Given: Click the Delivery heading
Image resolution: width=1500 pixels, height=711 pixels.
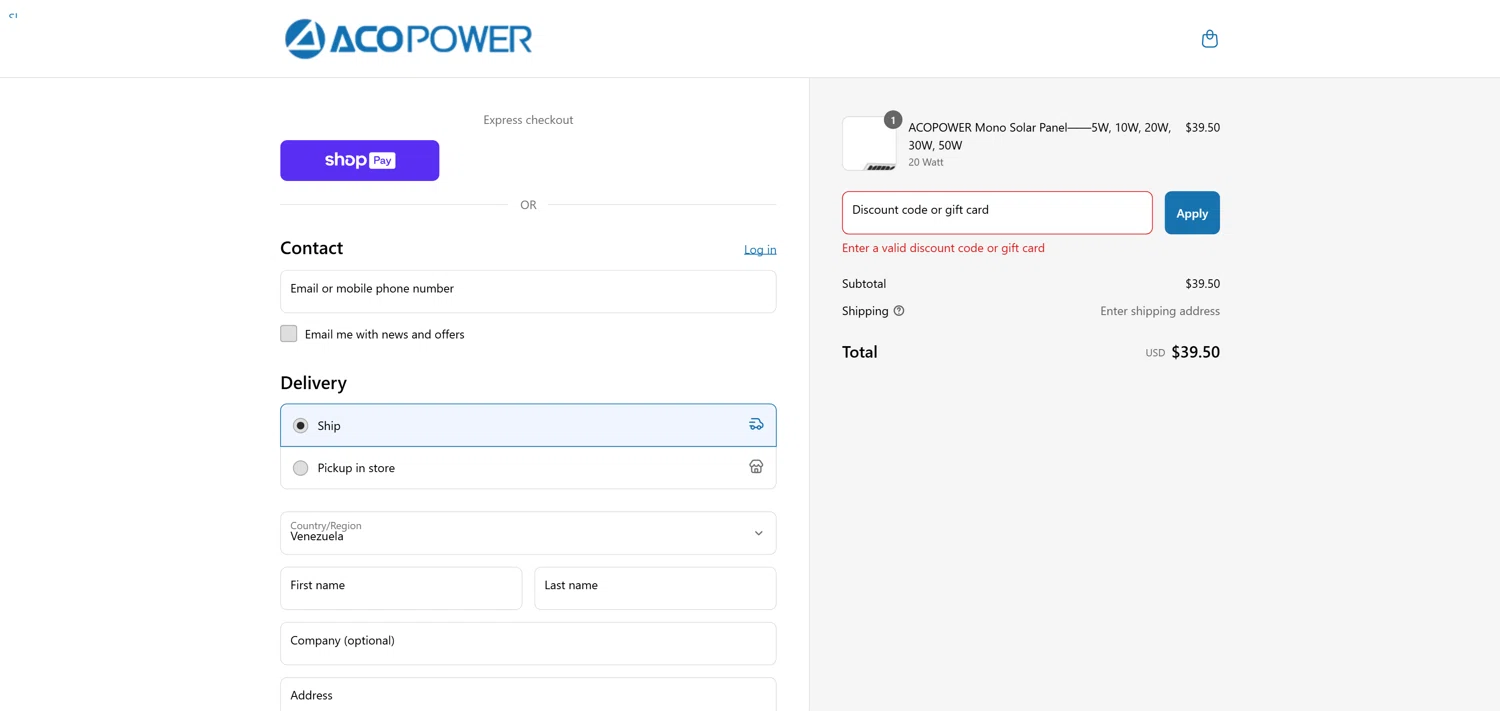Looking at the screenshot, I should click(313, 383).
